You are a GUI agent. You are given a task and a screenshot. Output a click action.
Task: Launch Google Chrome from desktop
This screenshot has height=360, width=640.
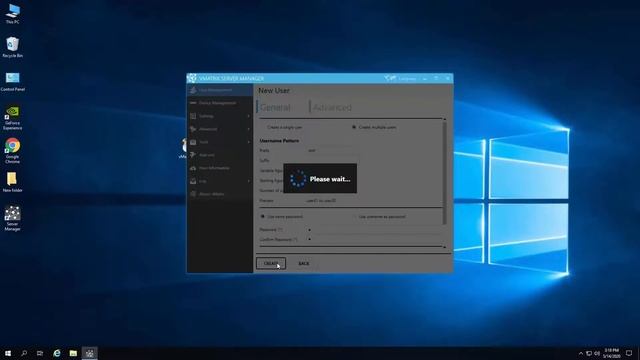pos(13,150)
